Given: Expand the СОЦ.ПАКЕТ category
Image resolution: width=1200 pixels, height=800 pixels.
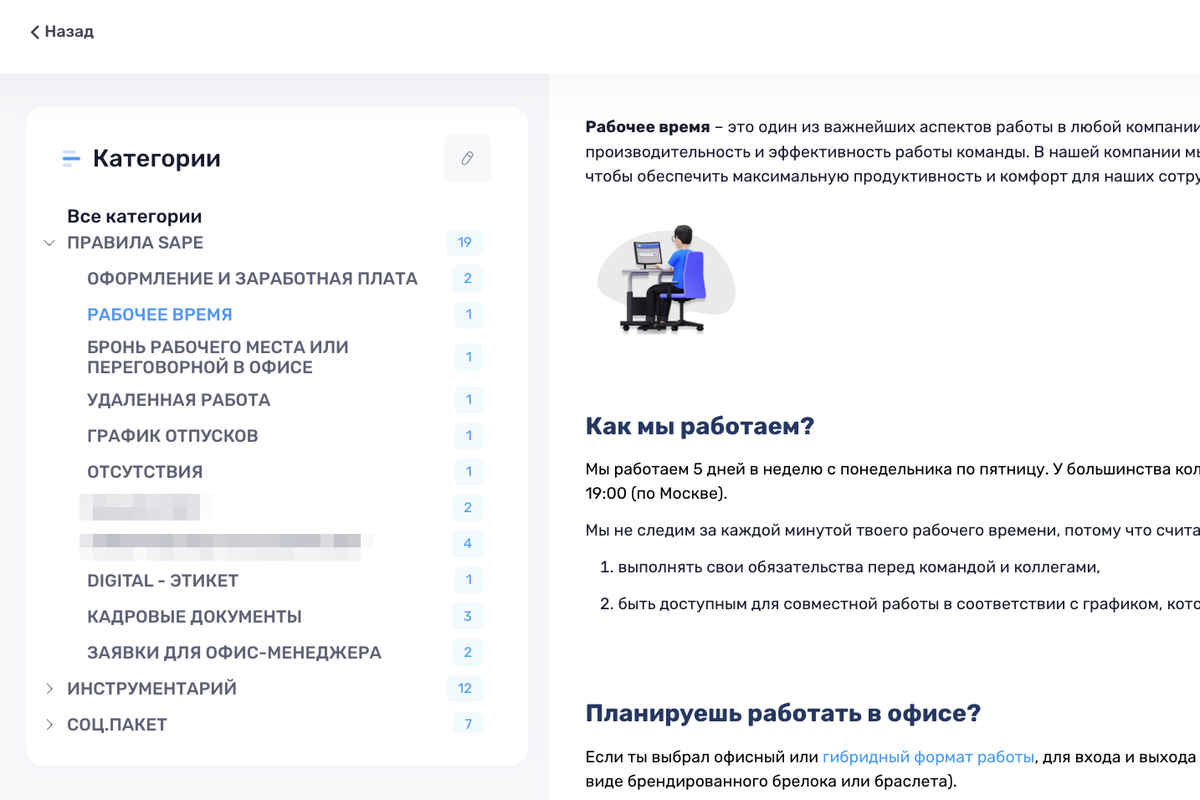Looking at the screenshot, I should [x=49, y=725].
